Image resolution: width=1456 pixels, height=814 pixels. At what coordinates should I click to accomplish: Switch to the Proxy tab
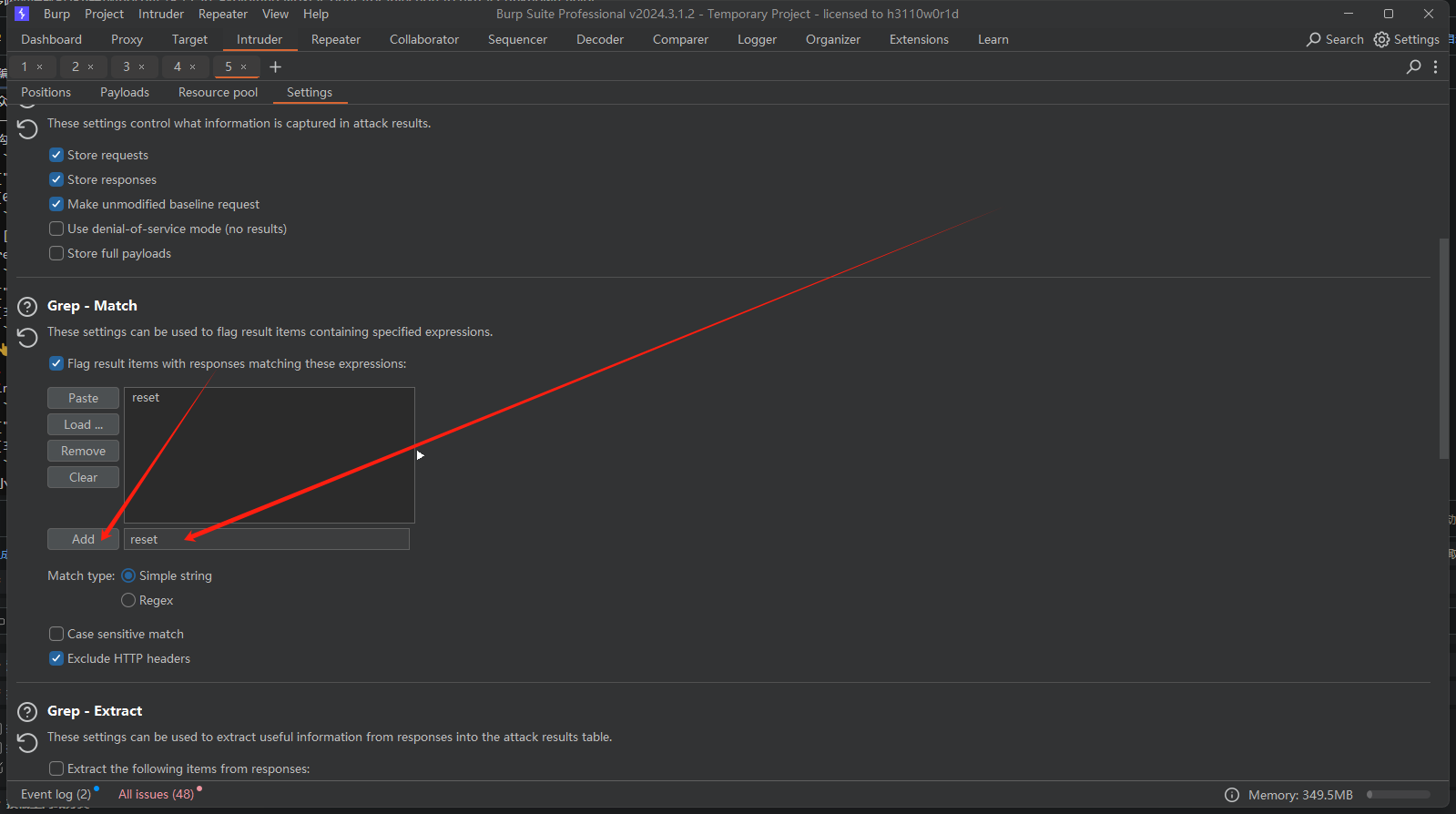tap(127, 39)
